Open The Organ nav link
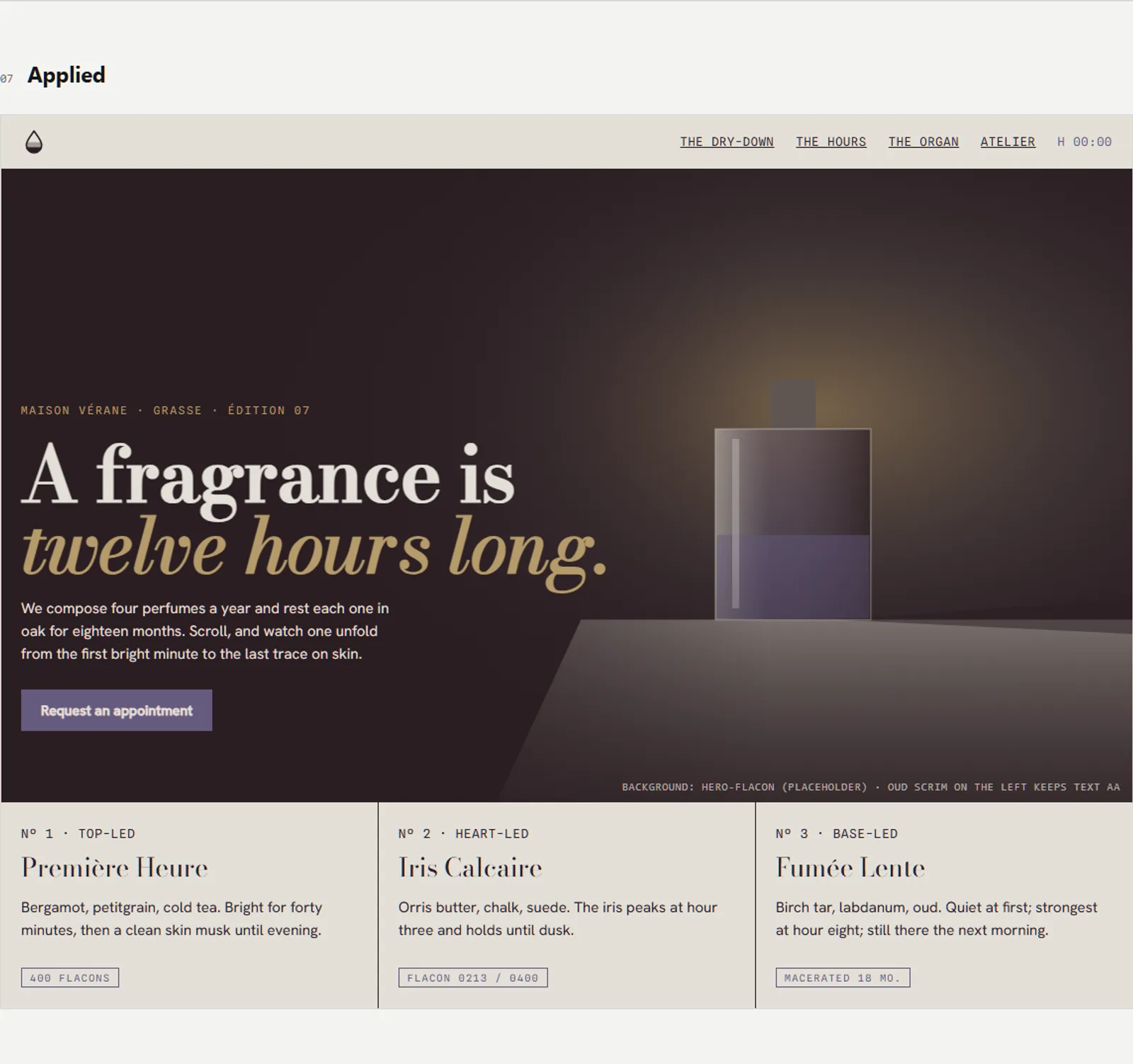 pos(923,142)
